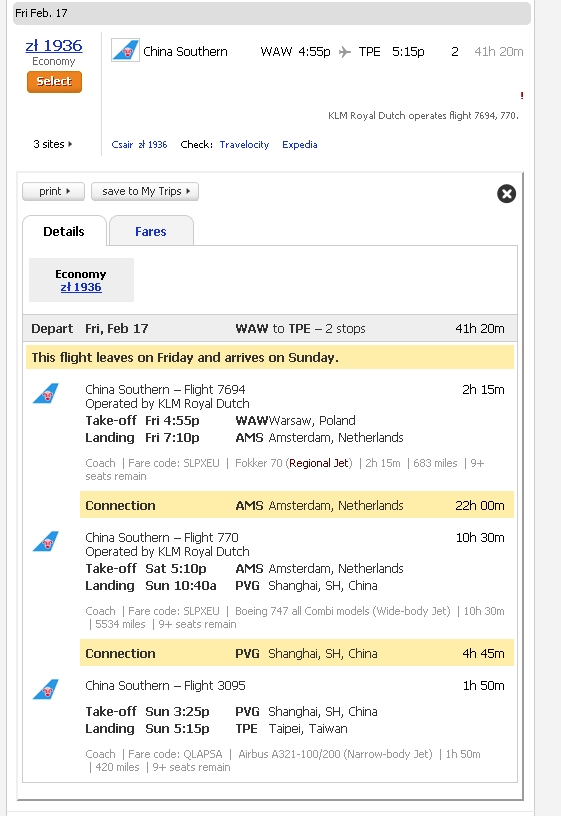Click the Csair zł 1936 link
This screenshot has height=816, width=561.
(139, 145)
